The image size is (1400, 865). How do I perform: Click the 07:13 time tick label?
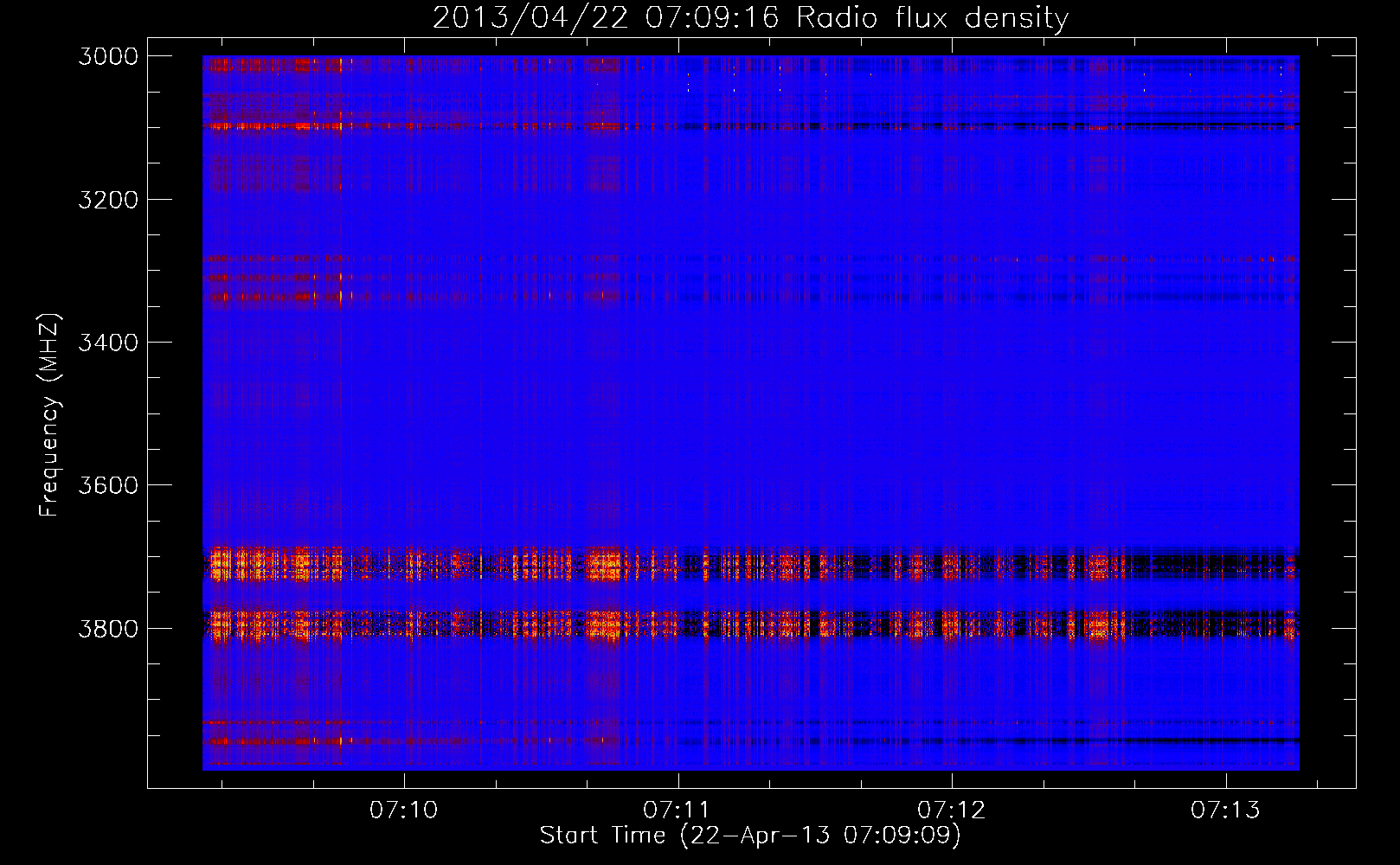[x=1225, y=810]
